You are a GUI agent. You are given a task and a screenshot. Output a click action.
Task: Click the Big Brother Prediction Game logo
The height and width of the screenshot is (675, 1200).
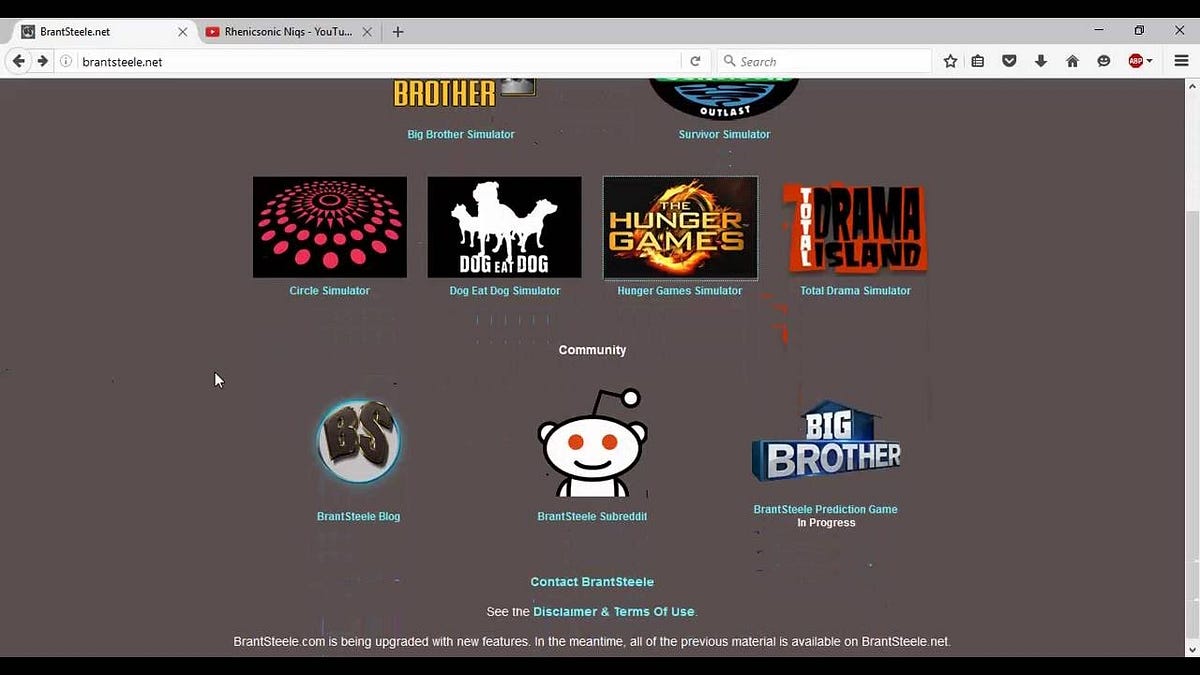click(x=826, y=441)
